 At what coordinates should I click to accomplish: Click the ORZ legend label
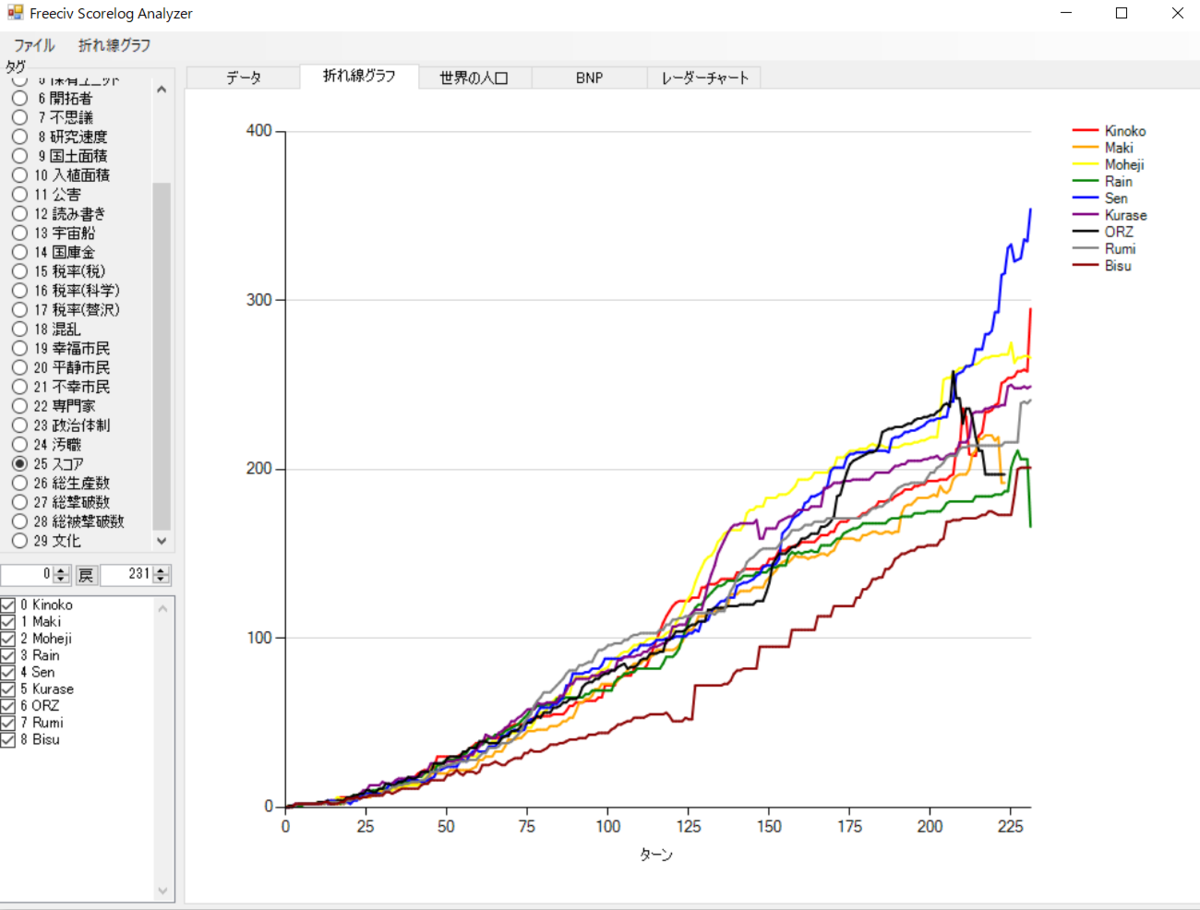click(1119, 232)
